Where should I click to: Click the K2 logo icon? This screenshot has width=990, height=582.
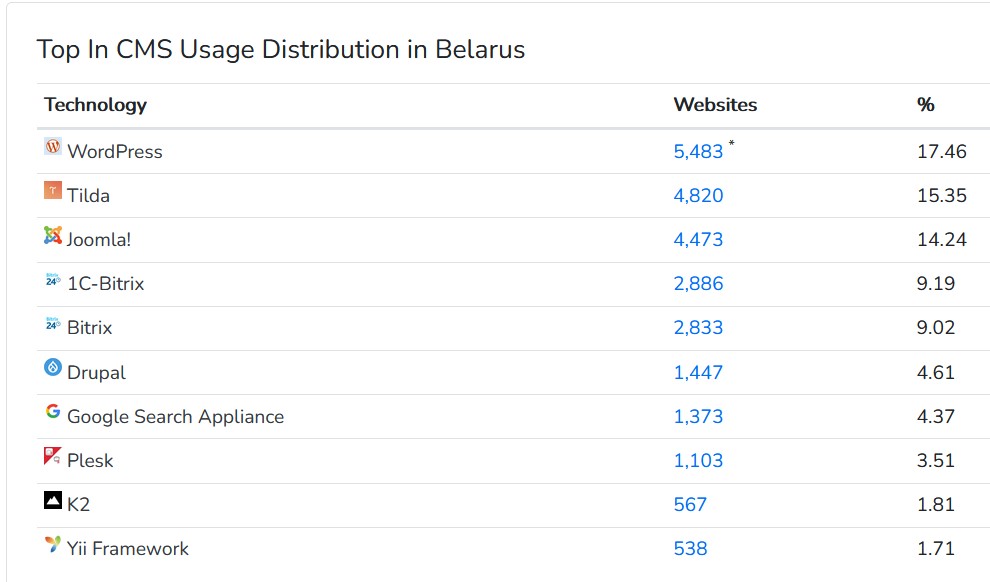coord(53,500)
